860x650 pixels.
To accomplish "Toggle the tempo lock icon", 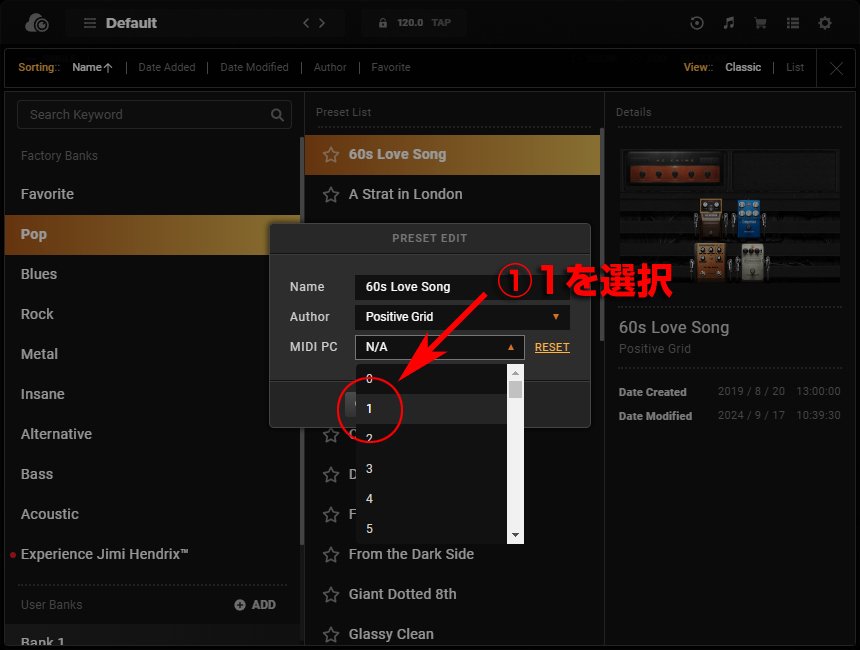I will pyautogui.click(x=383, y=23).
